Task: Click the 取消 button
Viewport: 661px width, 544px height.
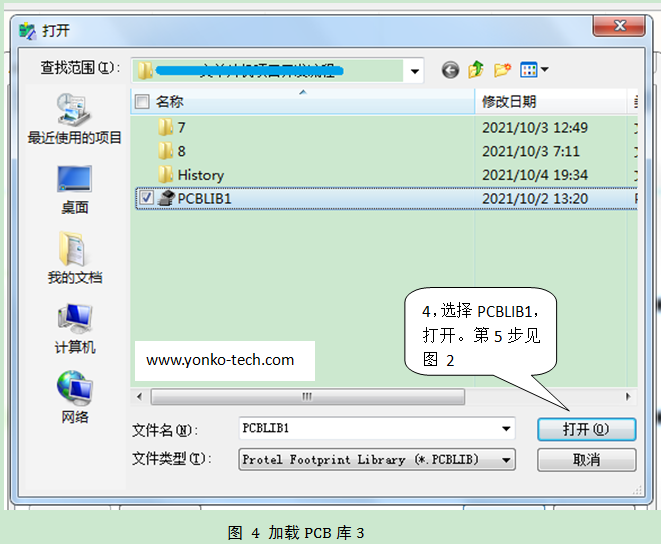Action: [586, 460]
